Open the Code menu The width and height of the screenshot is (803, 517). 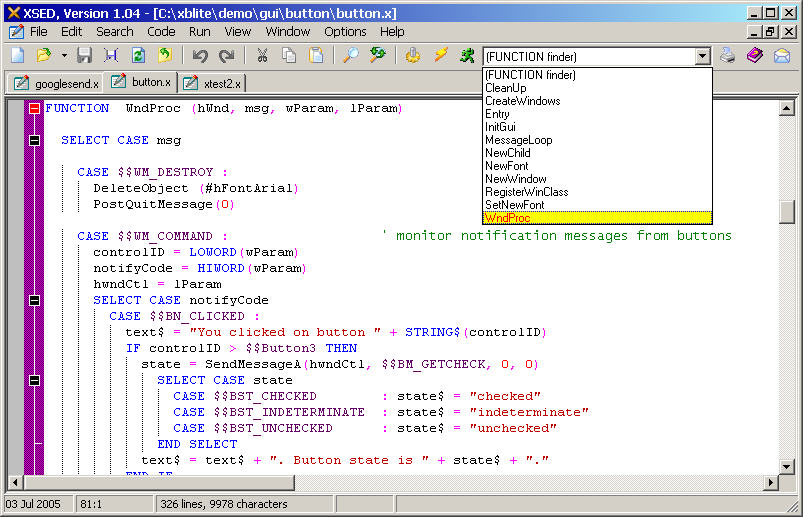click(161, 32)
